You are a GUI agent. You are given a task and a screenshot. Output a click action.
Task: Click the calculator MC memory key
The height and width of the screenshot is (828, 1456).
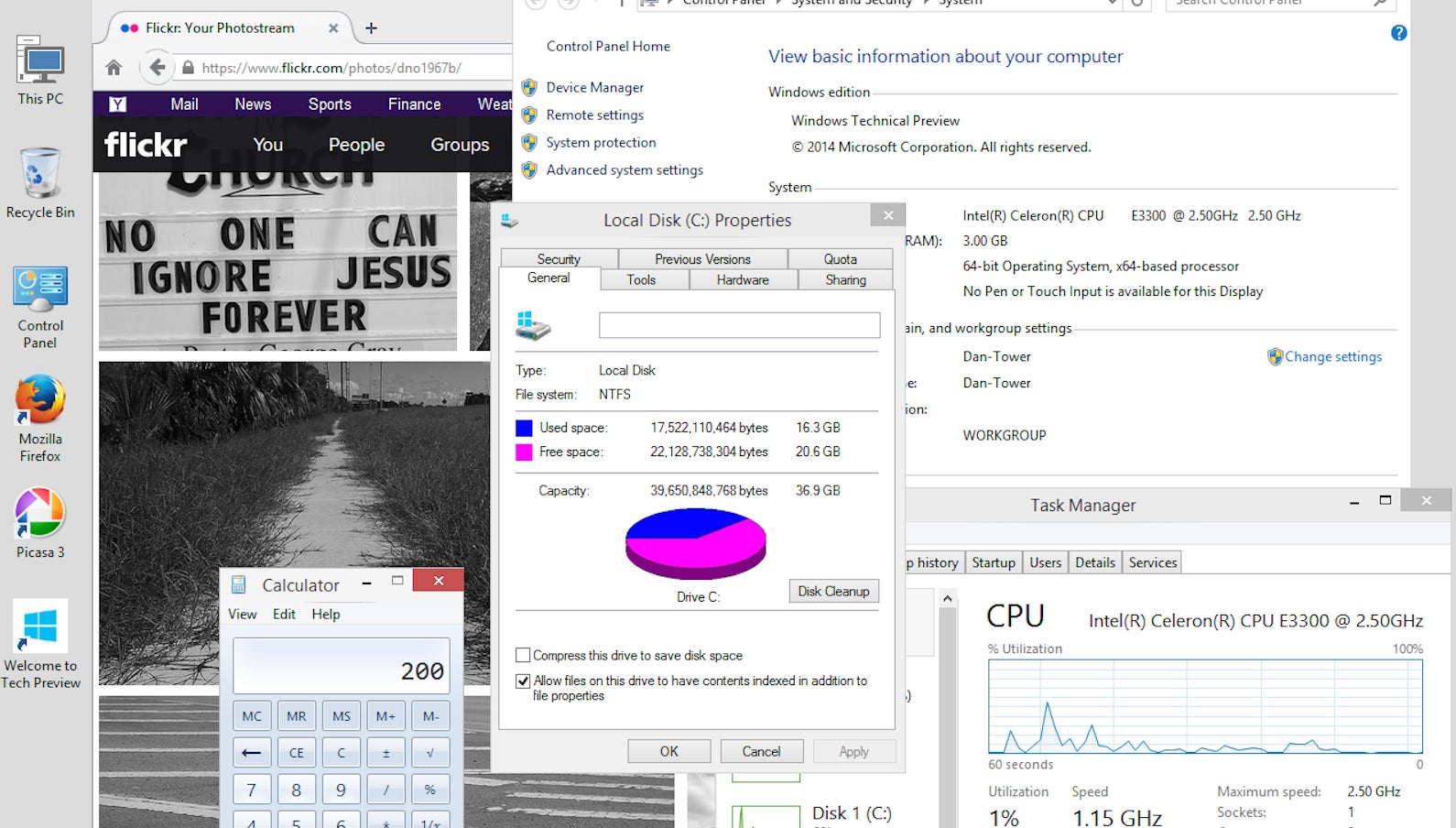251,716
